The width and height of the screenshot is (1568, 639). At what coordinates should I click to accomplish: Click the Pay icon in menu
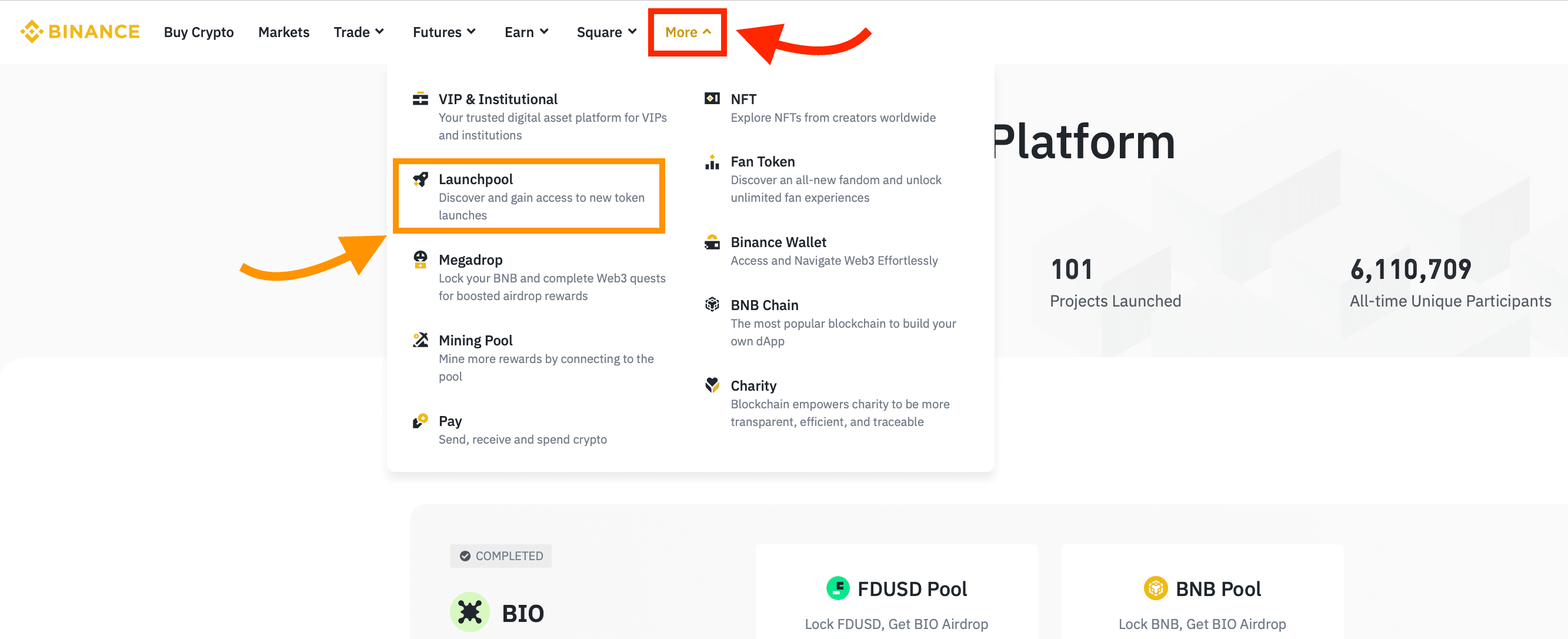point(420,421)
